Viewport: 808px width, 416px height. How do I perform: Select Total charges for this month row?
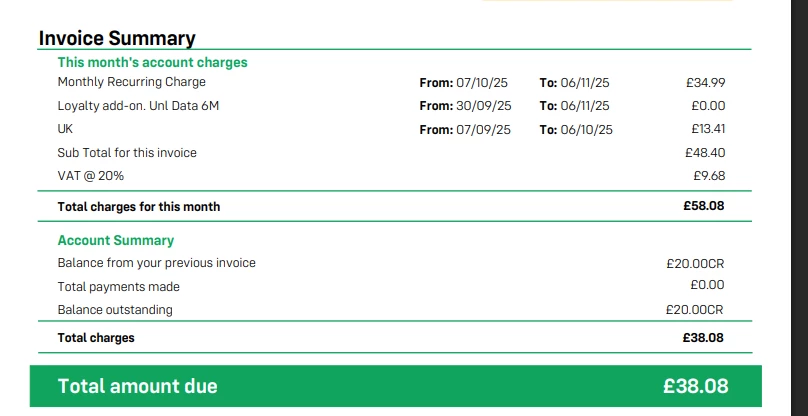coord(139,206)
